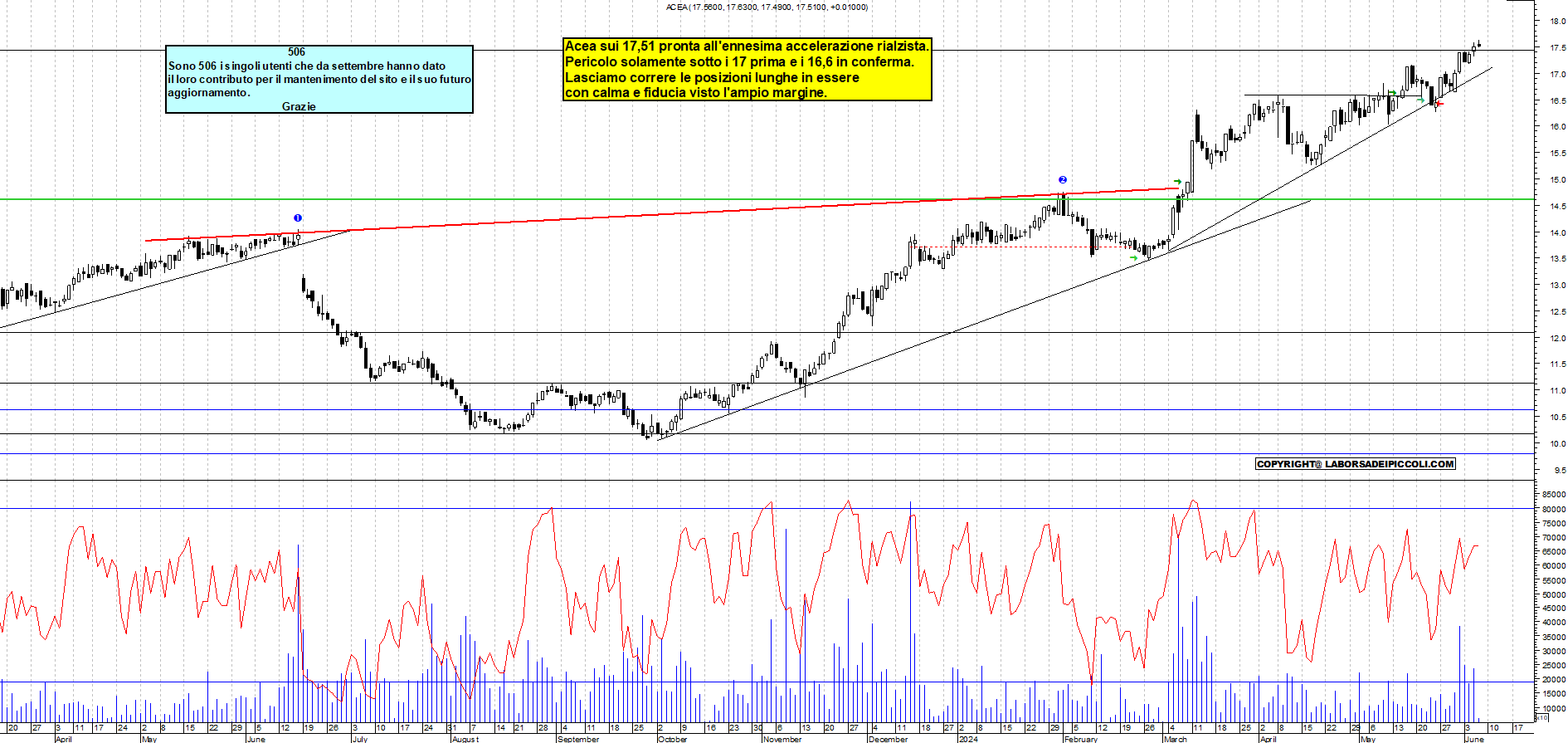The height and width of the screenshot is (743, 1568).
Task: Click the 13.0 price axis label
Action: [1557, 286]
